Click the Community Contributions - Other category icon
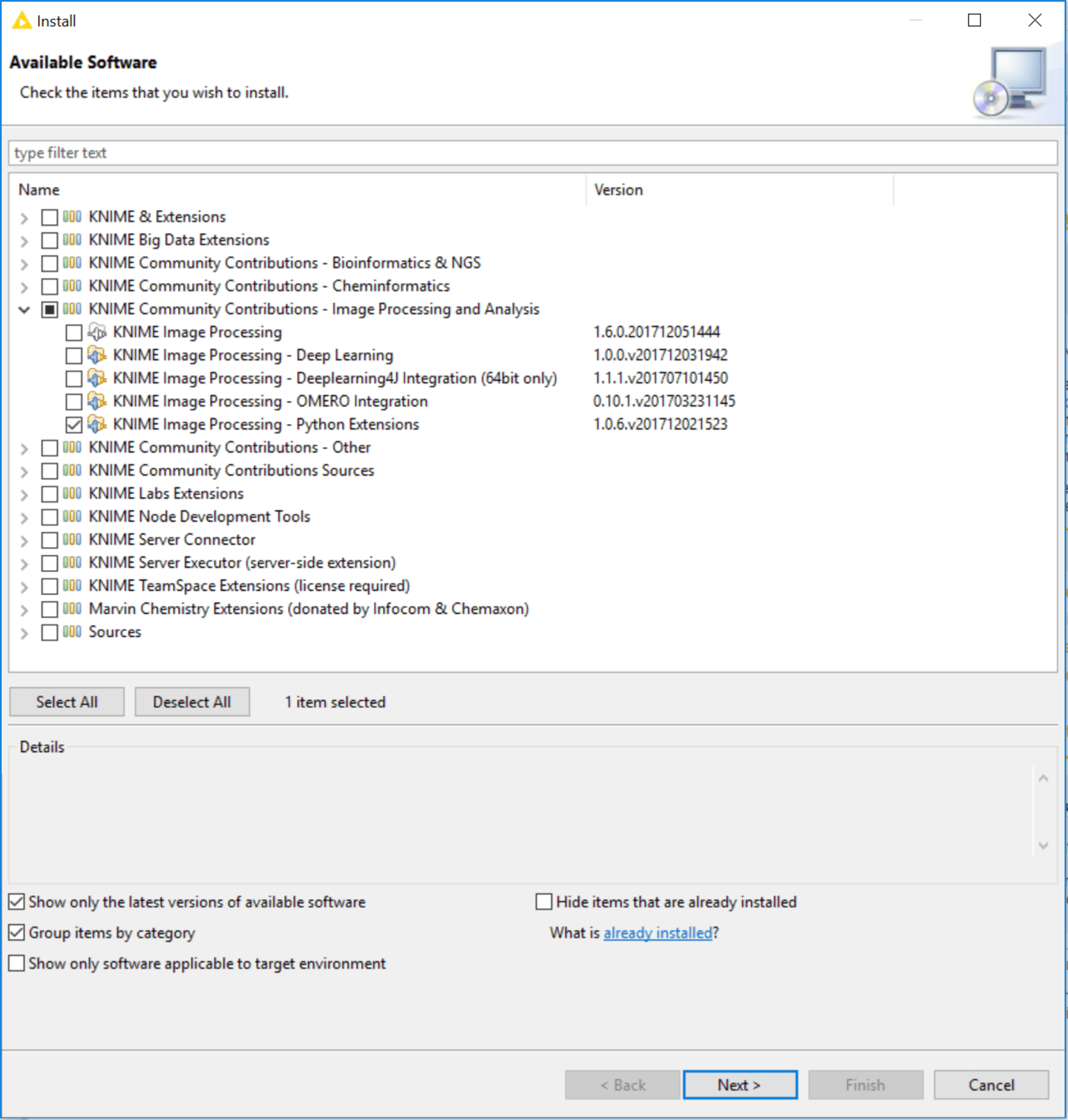This screenshot has width=1068, height=1120. pyautogui.click(x=72, y=447)
